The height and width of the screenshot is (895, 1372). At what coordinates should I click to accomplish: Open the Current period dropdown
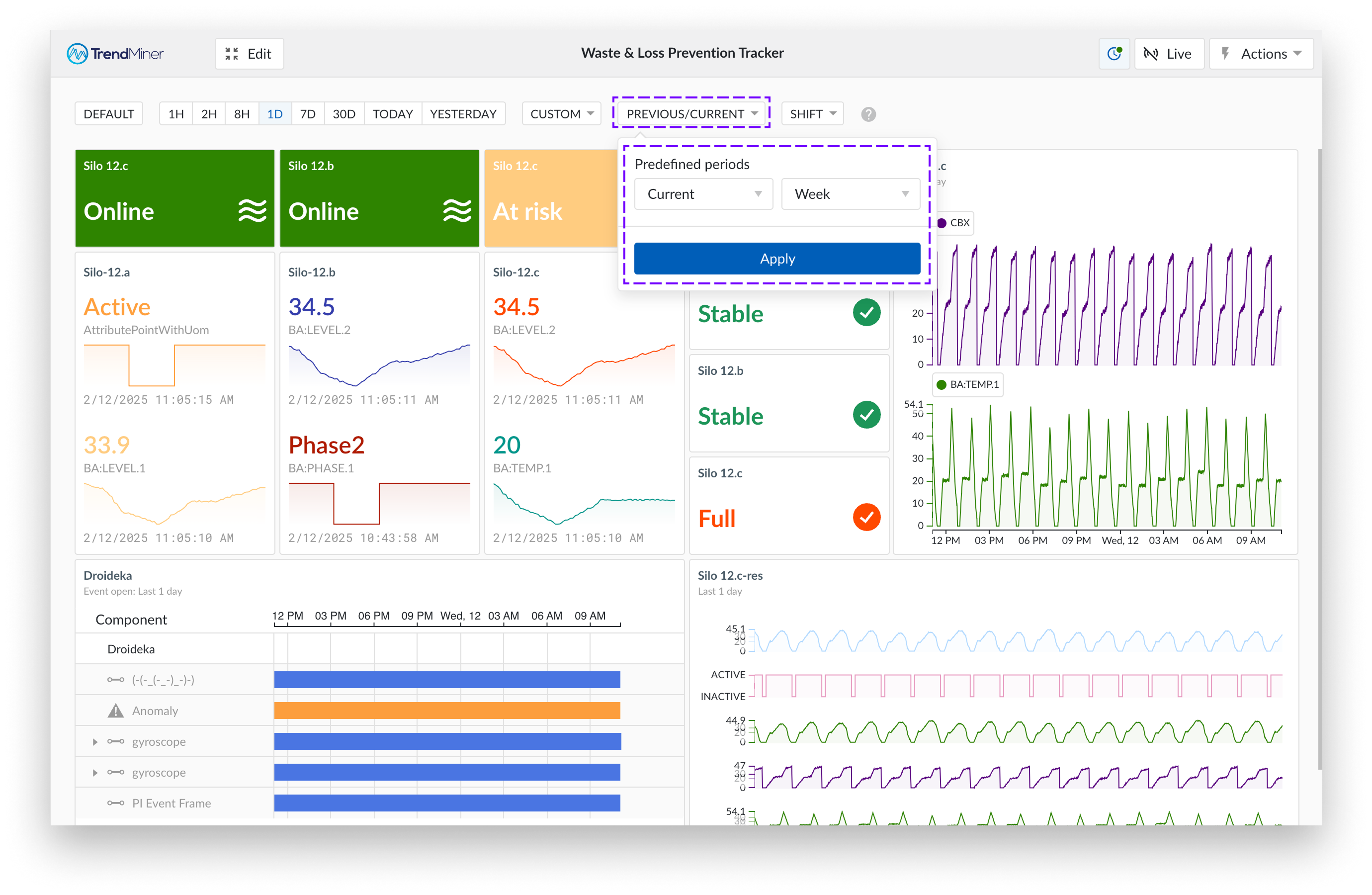(x=703, y=194)
